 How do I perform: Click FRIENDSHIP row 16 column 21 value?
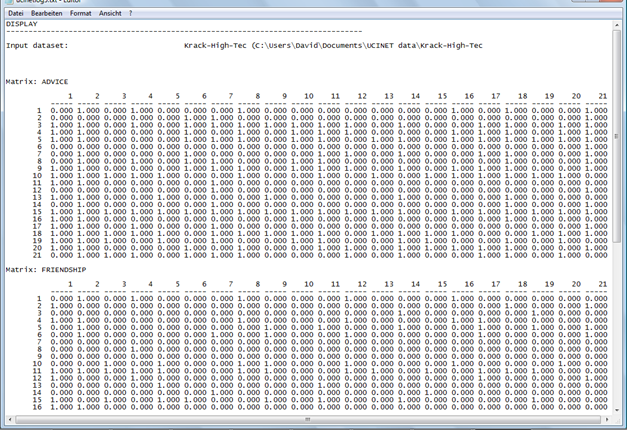596,407
